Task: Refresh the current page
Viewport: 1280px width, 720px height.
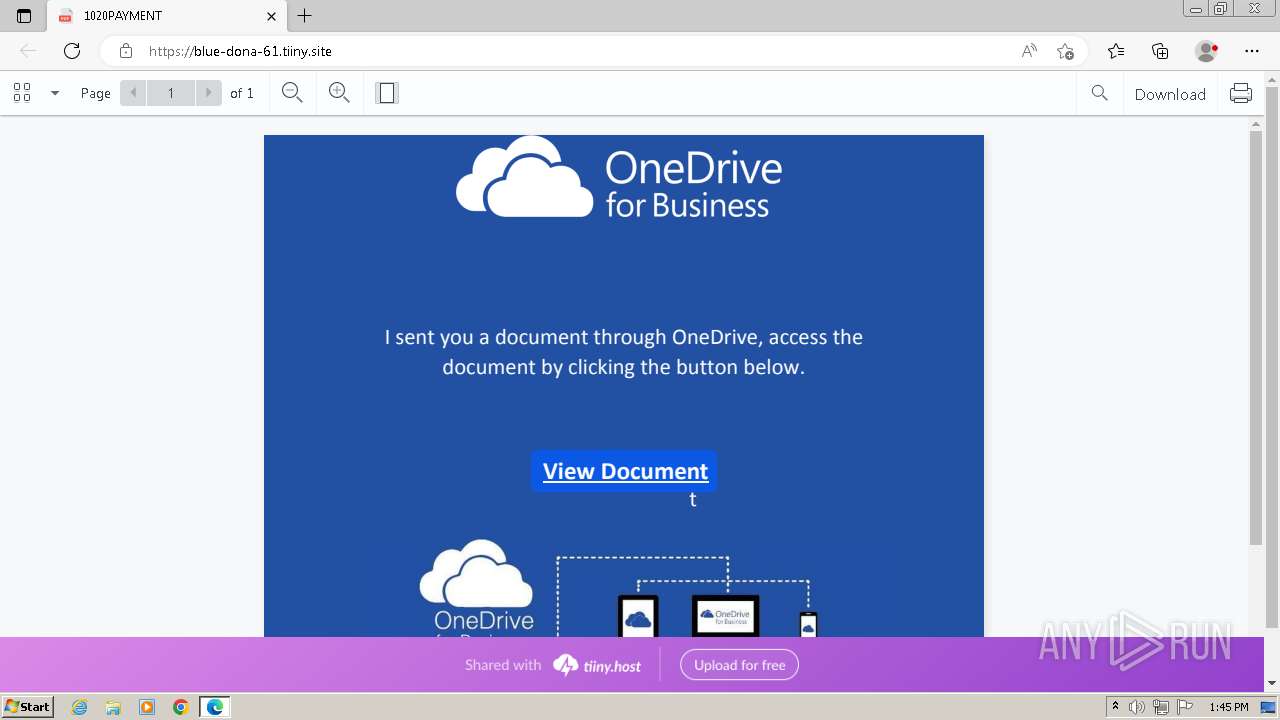Action: [72, 51]
